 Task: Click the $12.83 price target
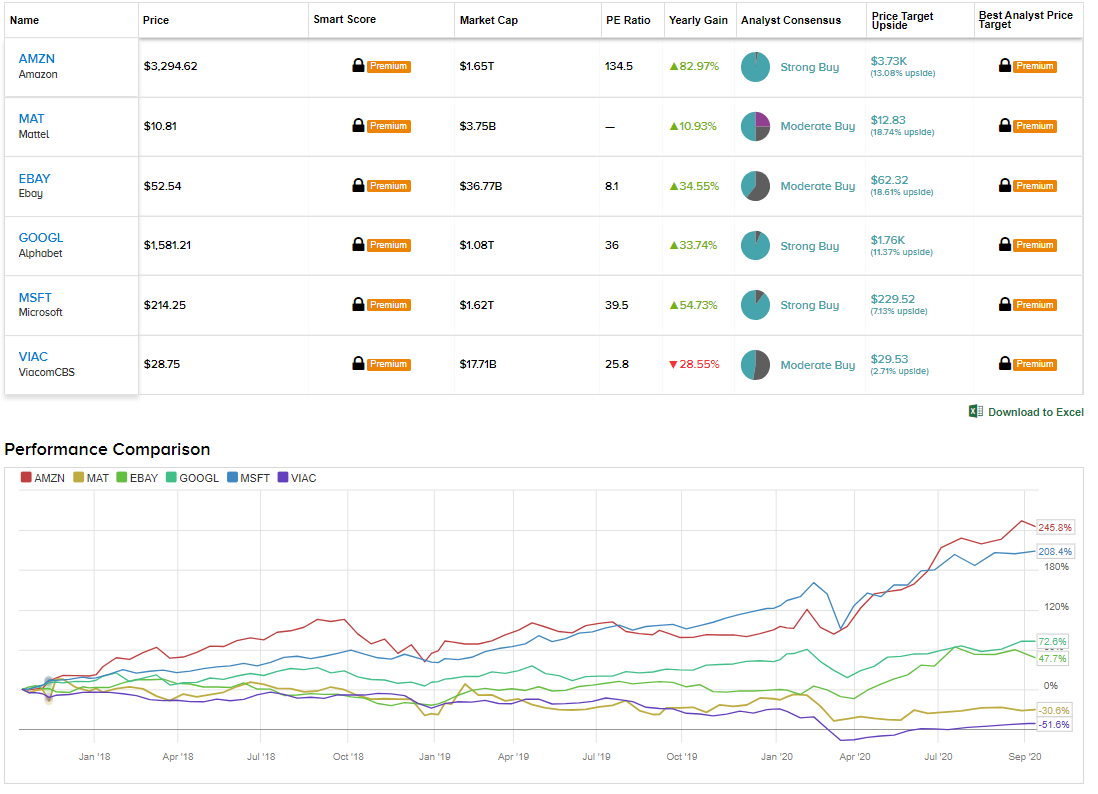[888, 120]
